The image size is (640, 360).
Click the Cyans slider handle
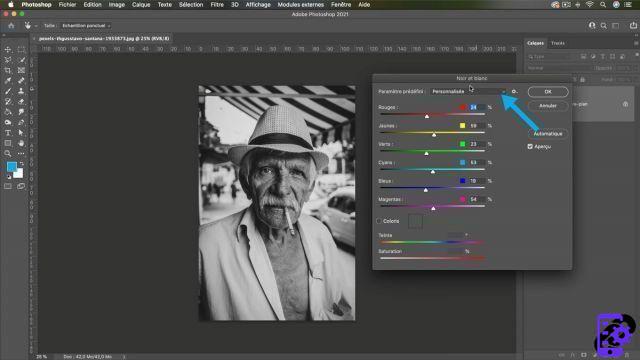[433, 171]
